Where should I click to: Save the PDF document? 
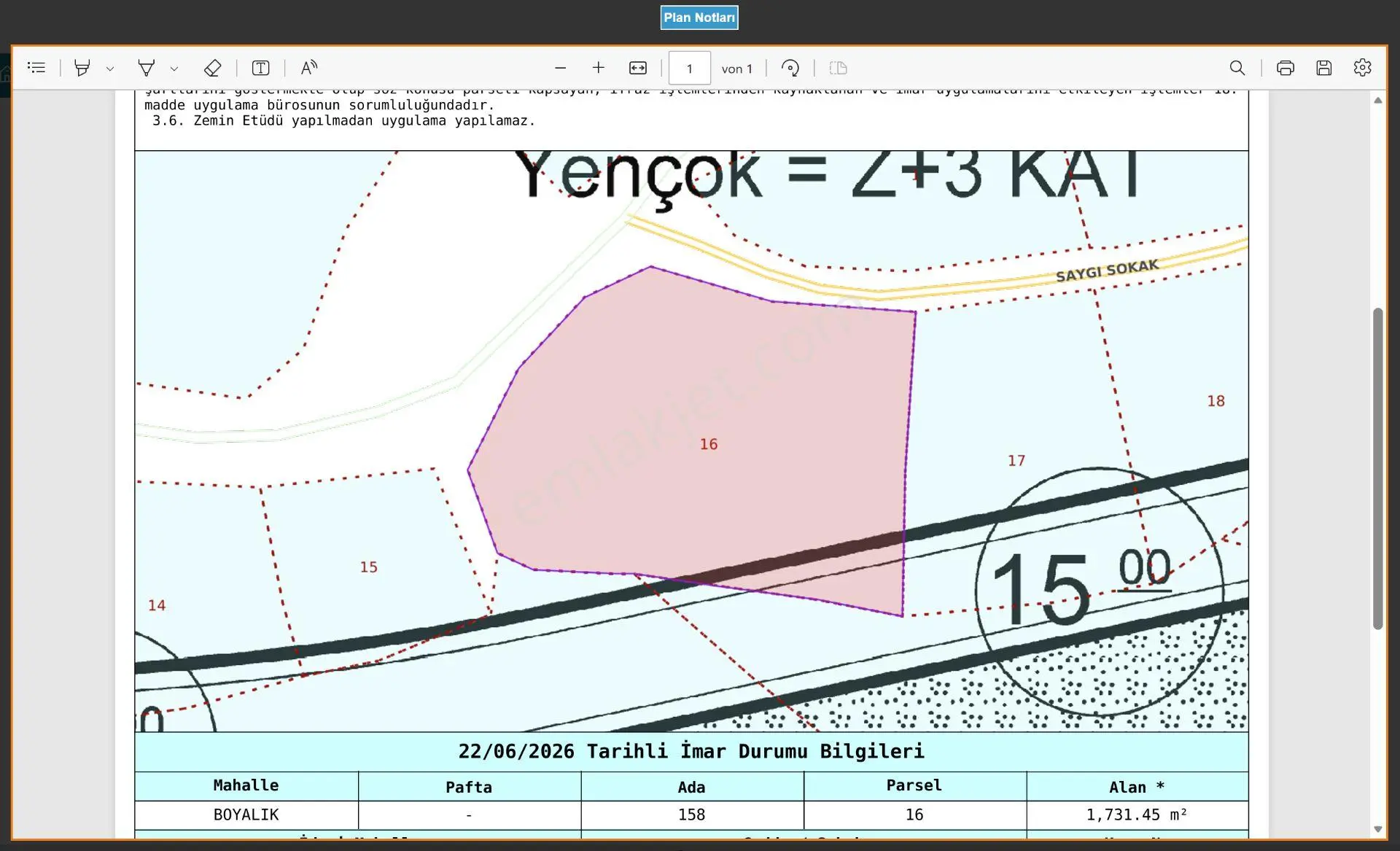point(1324,68)
